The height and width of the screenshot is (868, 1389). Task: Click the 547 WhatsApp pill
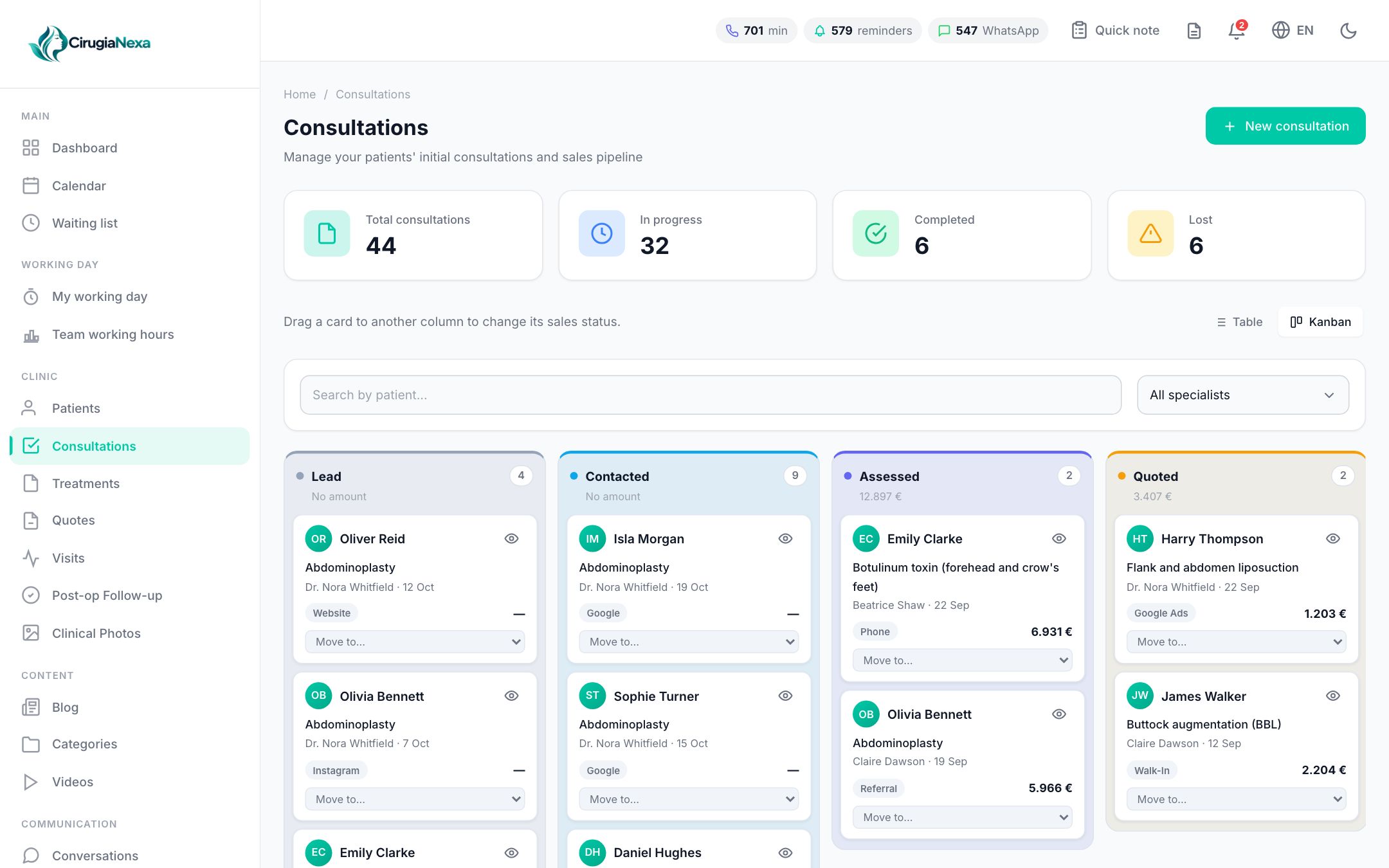pos(988,30)
